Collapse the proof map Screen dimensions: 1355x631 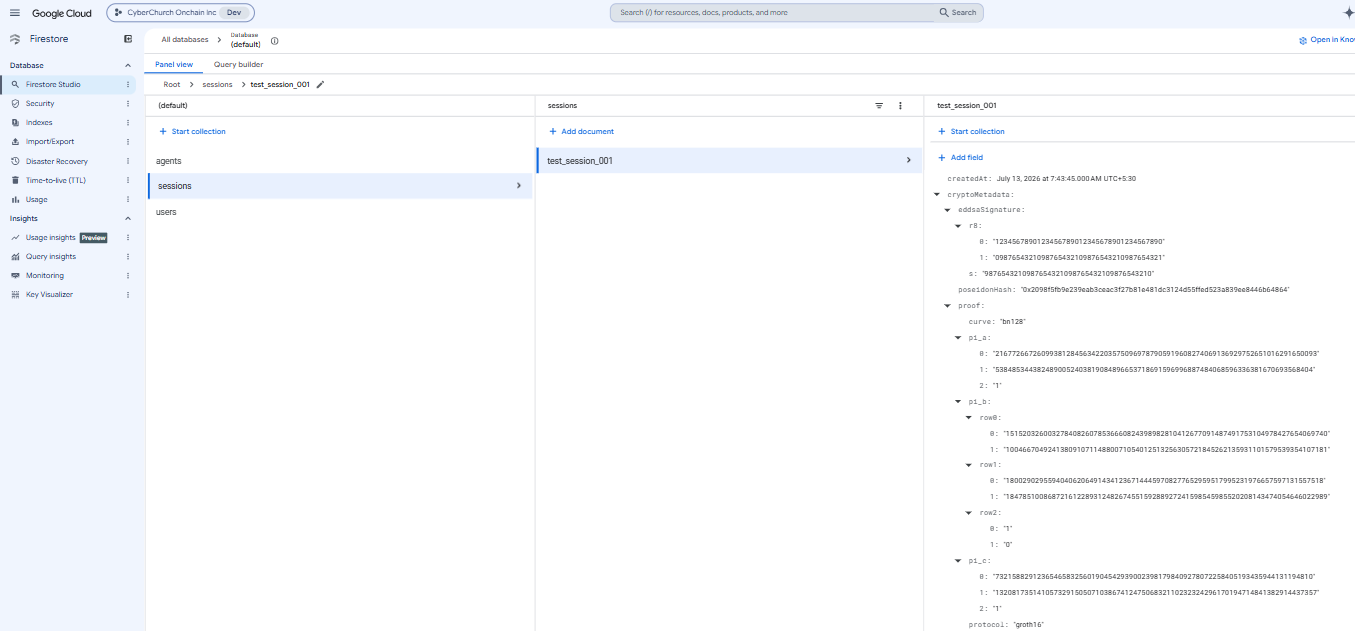[x=948, y=305]
